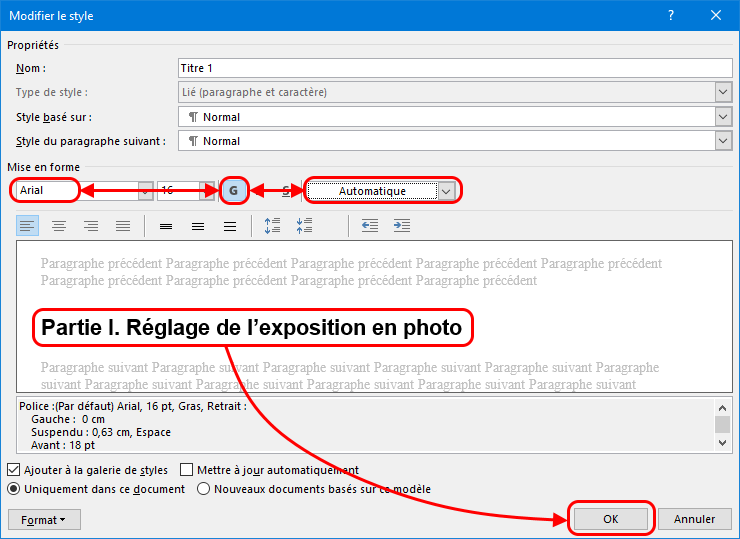
Task: Expand the 'Style du paragraphe suivant' list
Action: pyautogui.click(x=723, y=141)
